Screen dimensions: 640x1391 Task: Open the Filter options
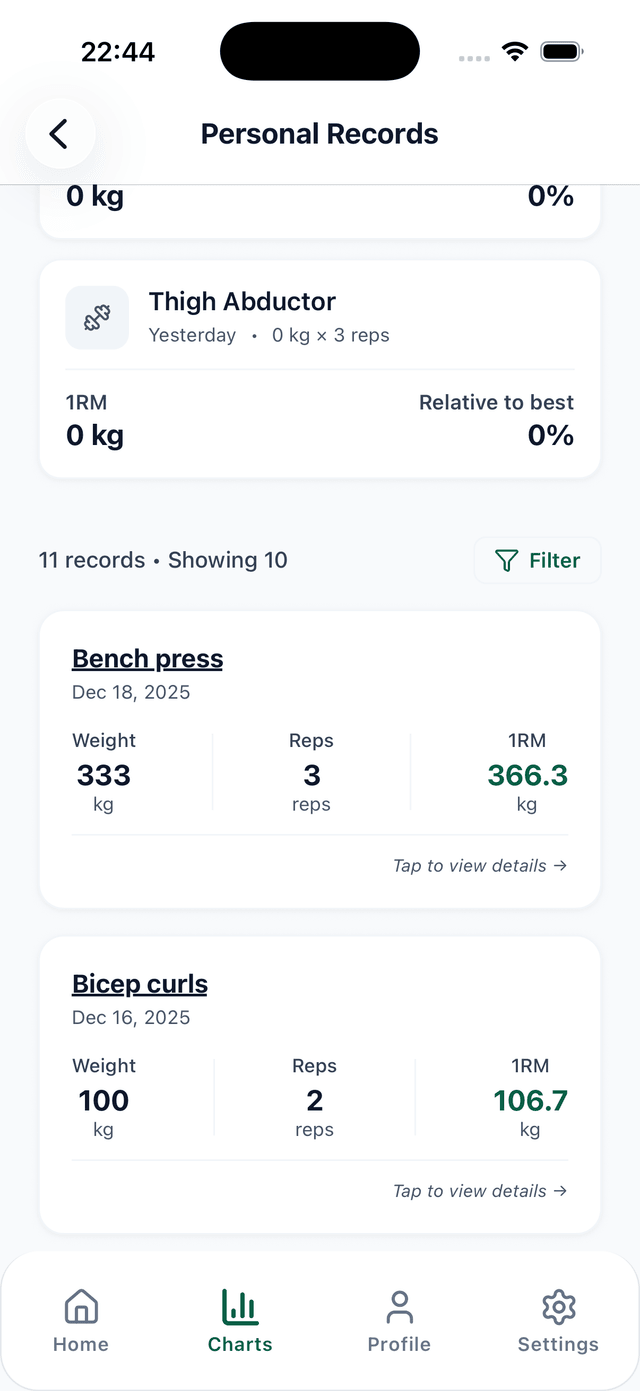coord(537,560)
